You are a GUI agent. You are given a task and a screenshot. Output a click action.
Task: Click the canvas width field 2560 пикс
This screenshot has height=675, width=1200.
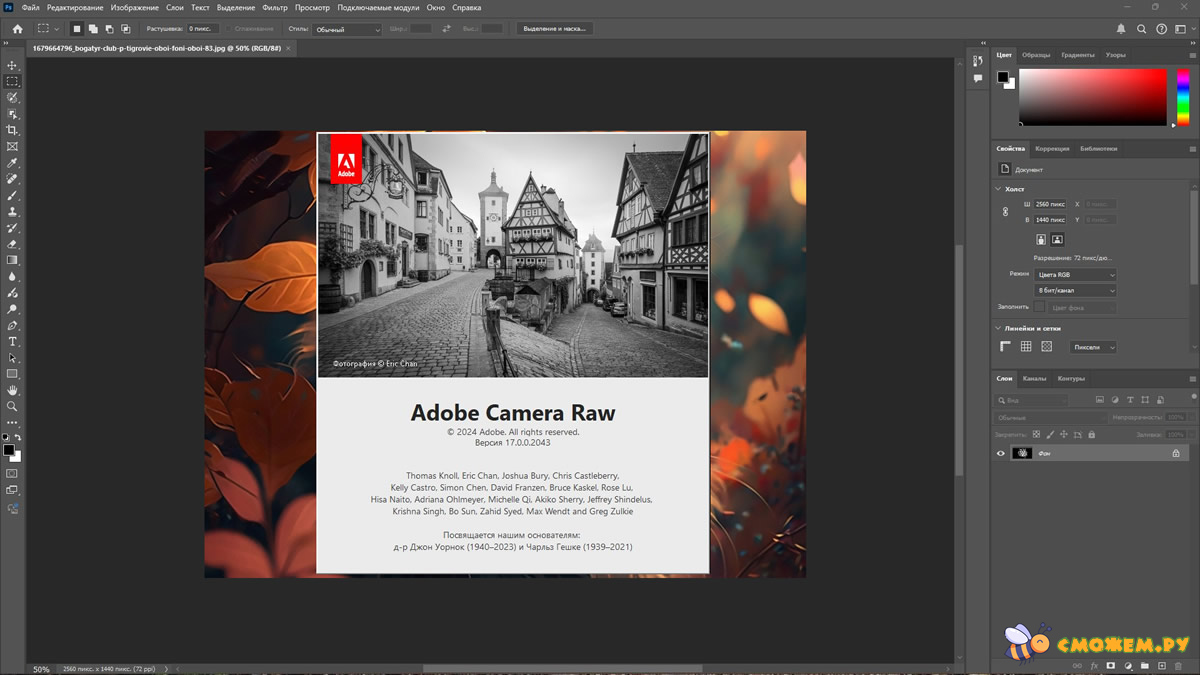[1049, 204]
